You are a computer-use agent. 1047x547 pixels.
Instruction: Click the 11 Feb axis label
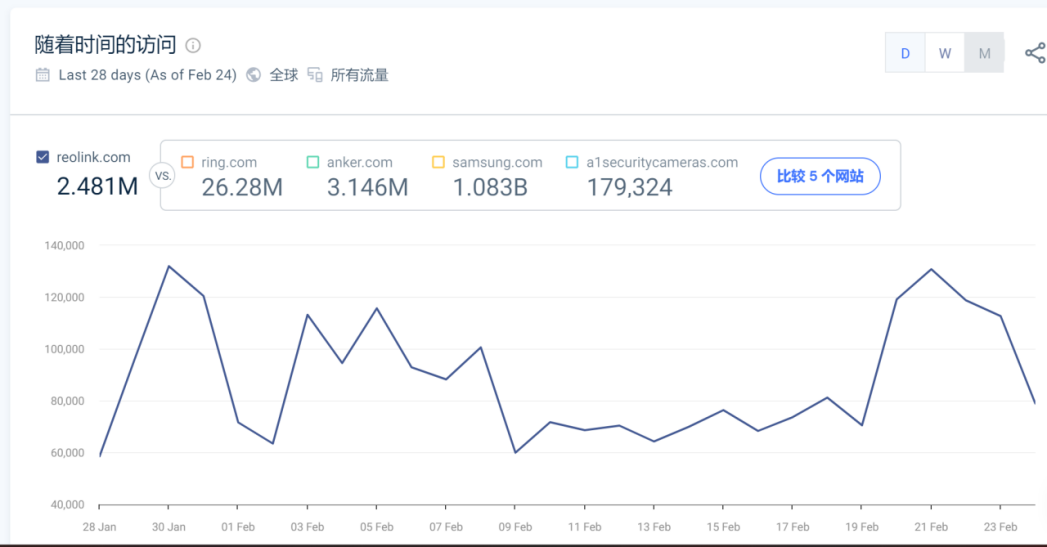(x=584, y=527)
